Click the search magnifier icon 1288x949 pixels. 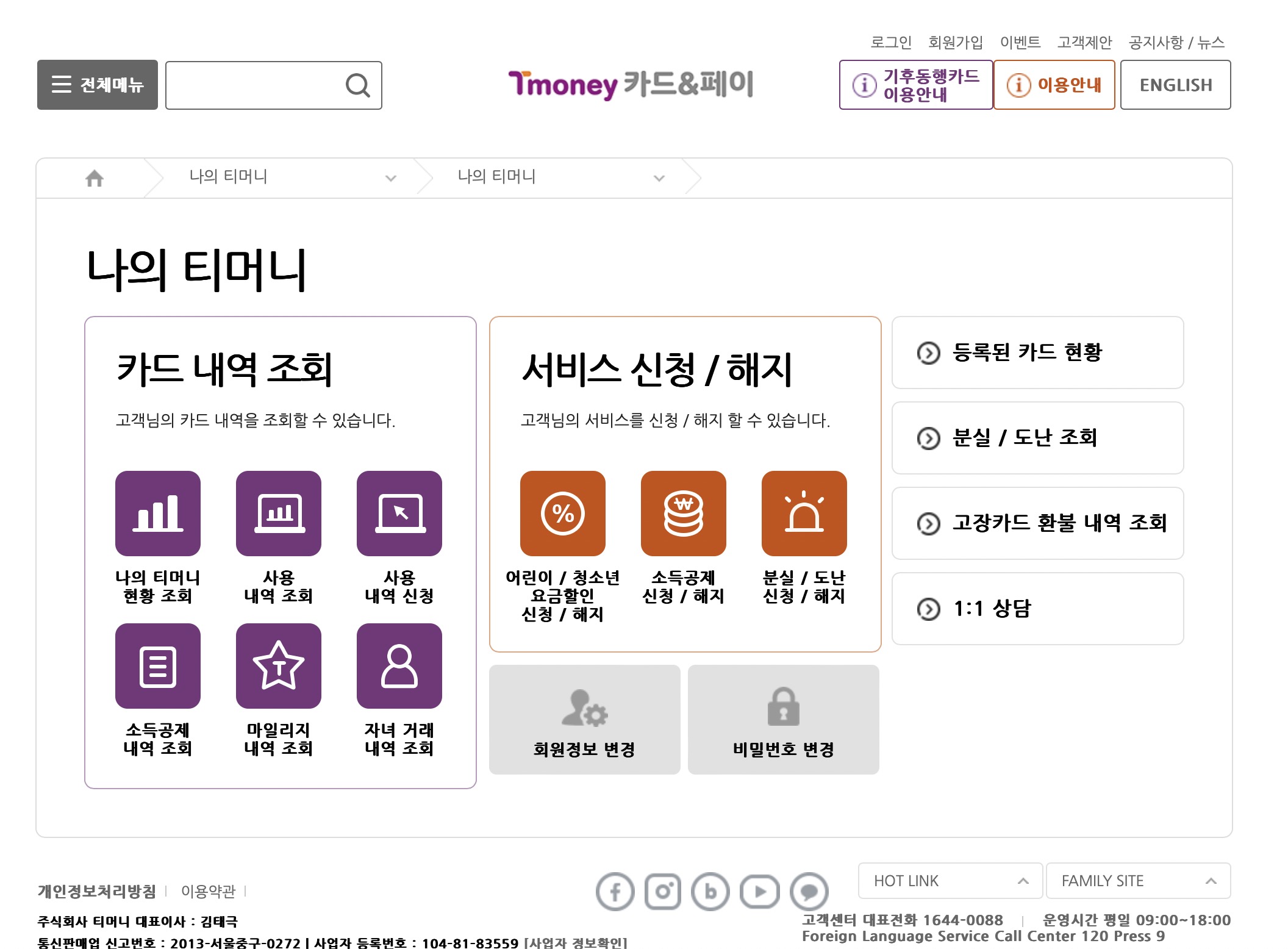[357, 85]
